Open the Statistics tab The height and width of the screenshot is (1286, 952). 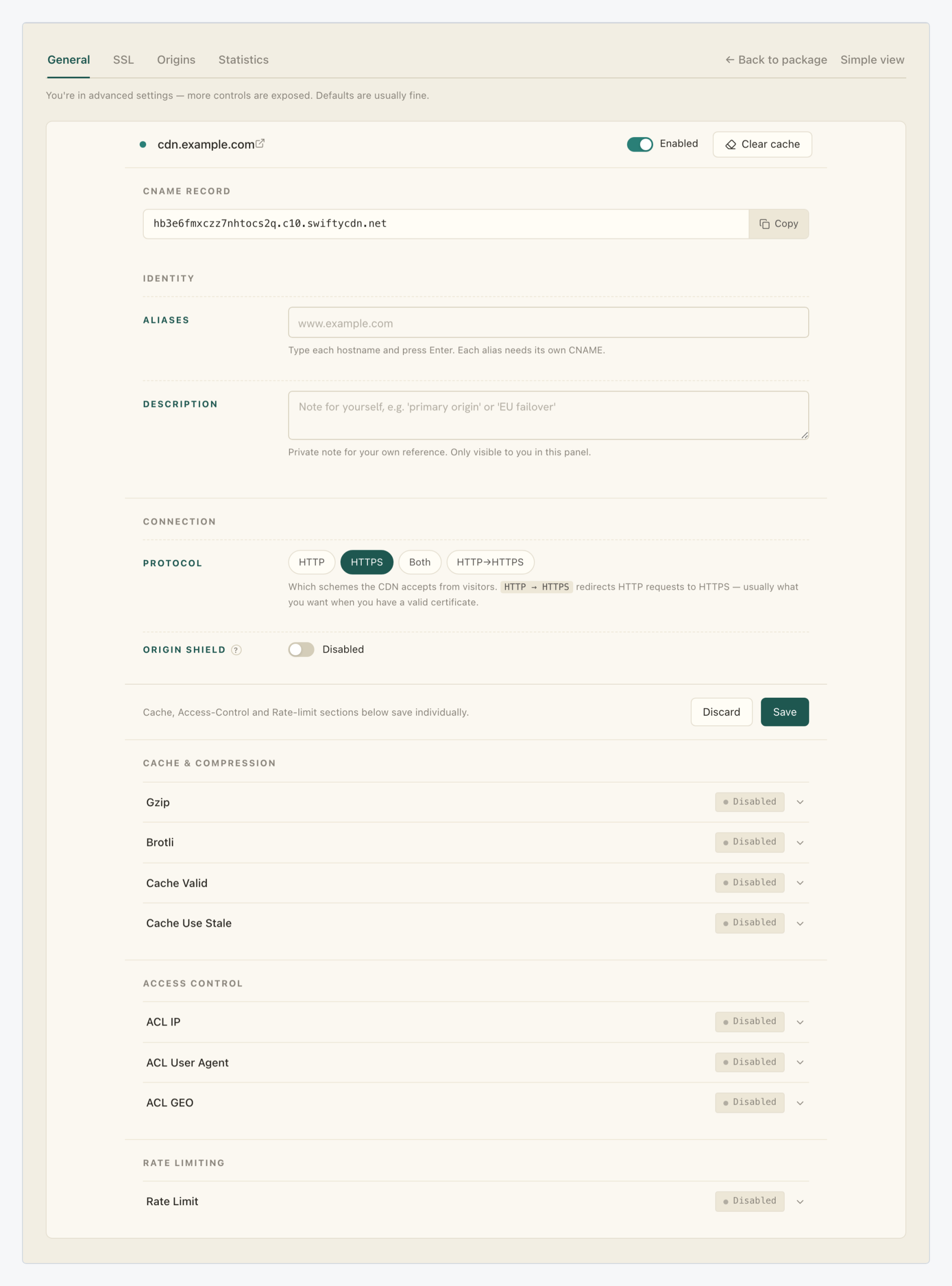[x=243, y=60]
